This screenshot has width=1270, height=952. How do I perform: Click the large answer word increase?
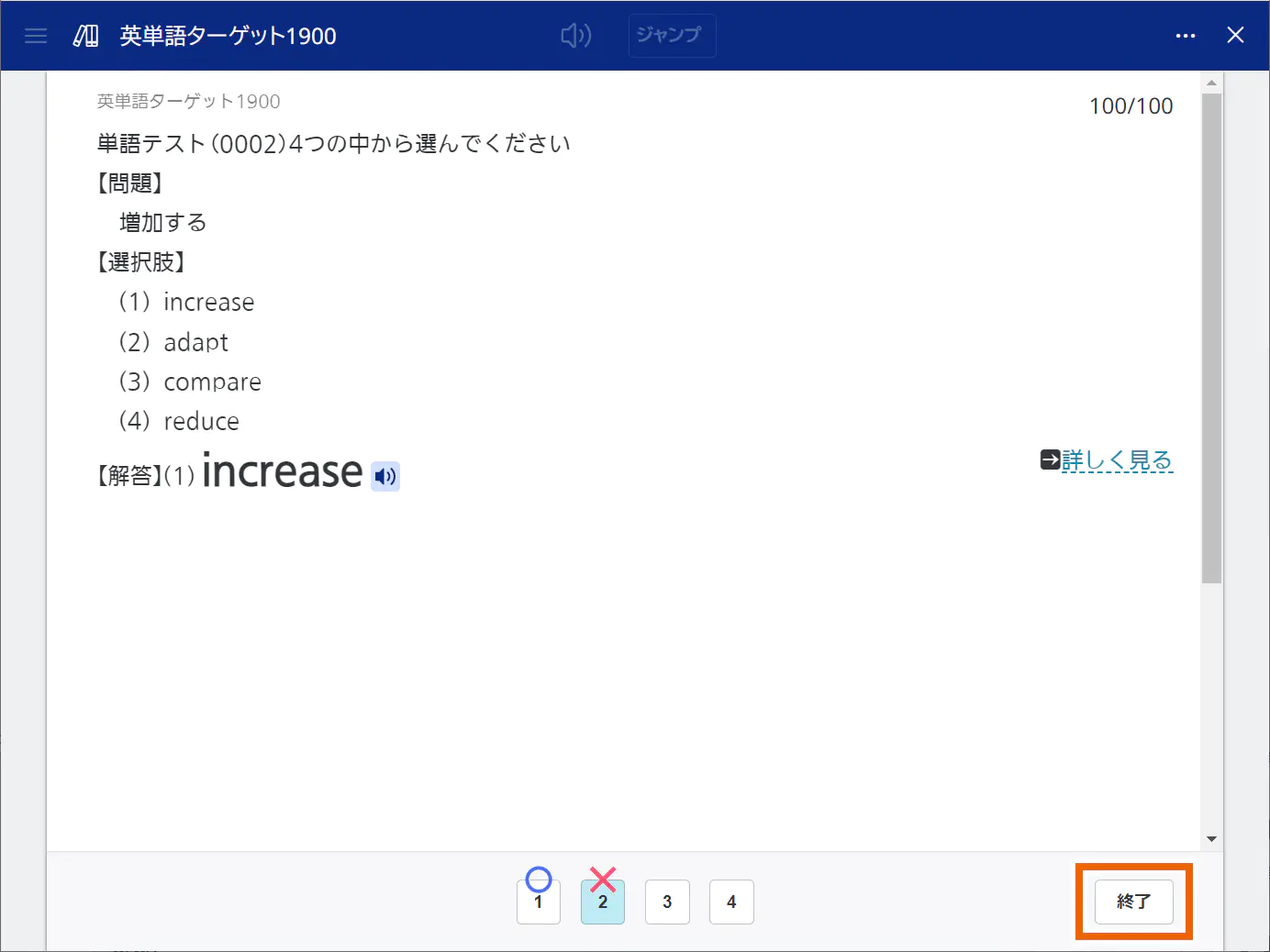[x=283, y=470]
